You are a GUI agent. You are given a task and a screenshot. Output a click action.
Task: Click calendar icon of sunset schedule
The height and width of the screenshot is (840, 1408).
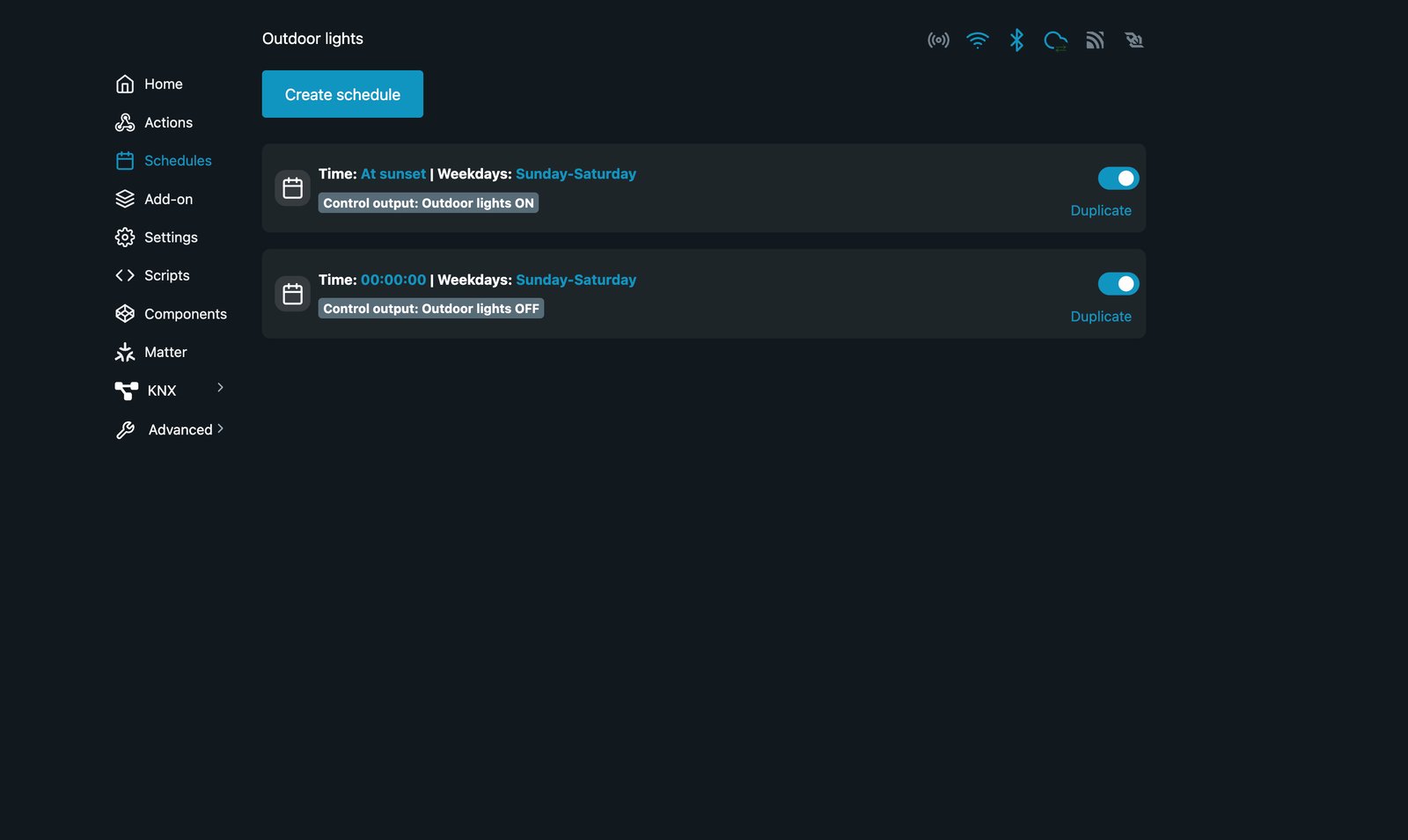tap(292, 188)
